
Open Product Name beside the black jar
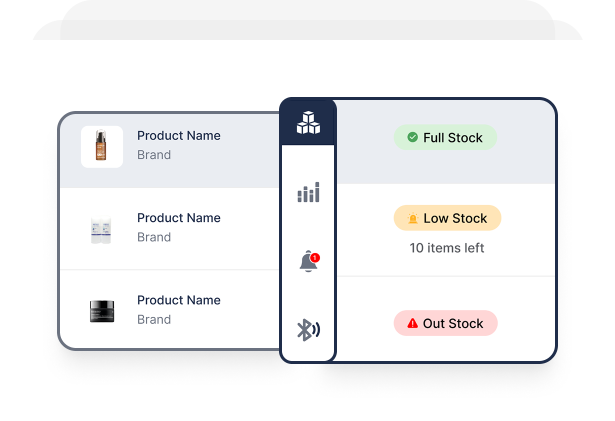pos(179,300)
